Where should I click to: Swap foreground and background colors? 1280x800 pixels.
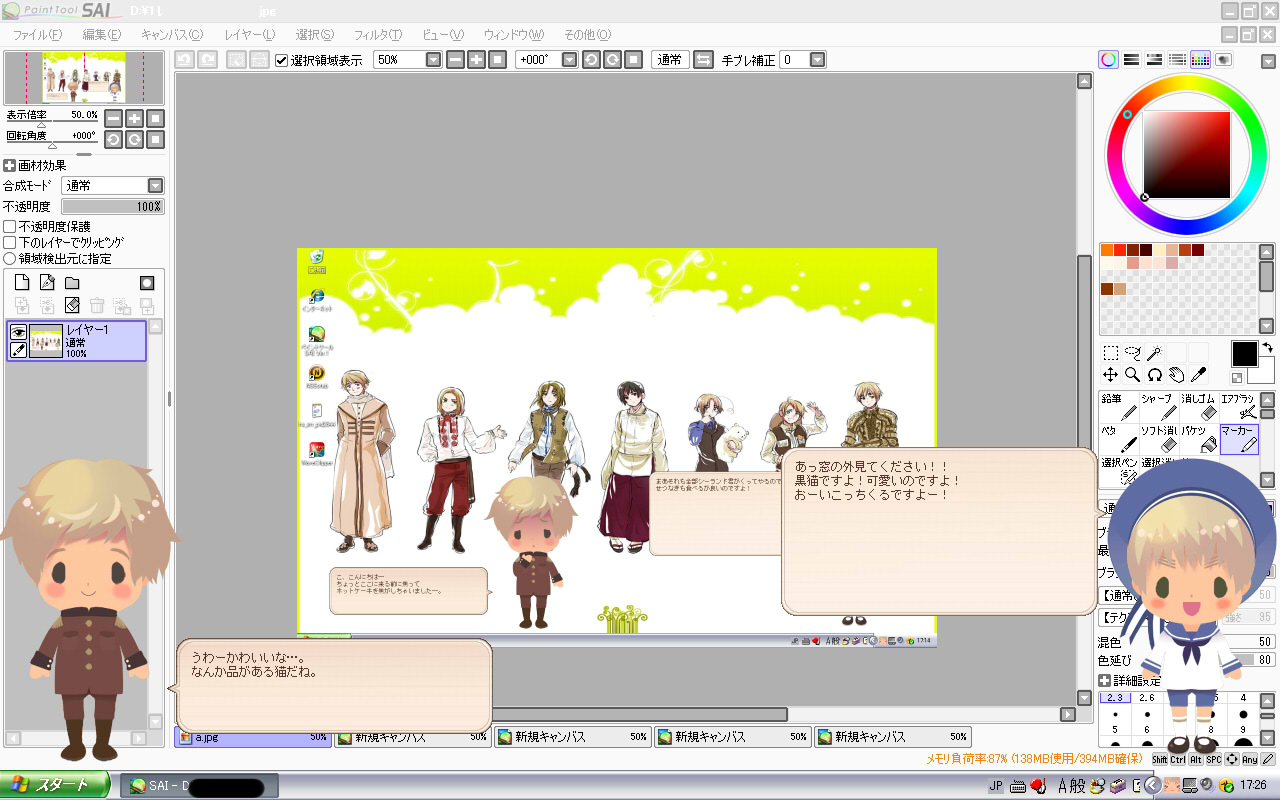tap(1267, 348)
